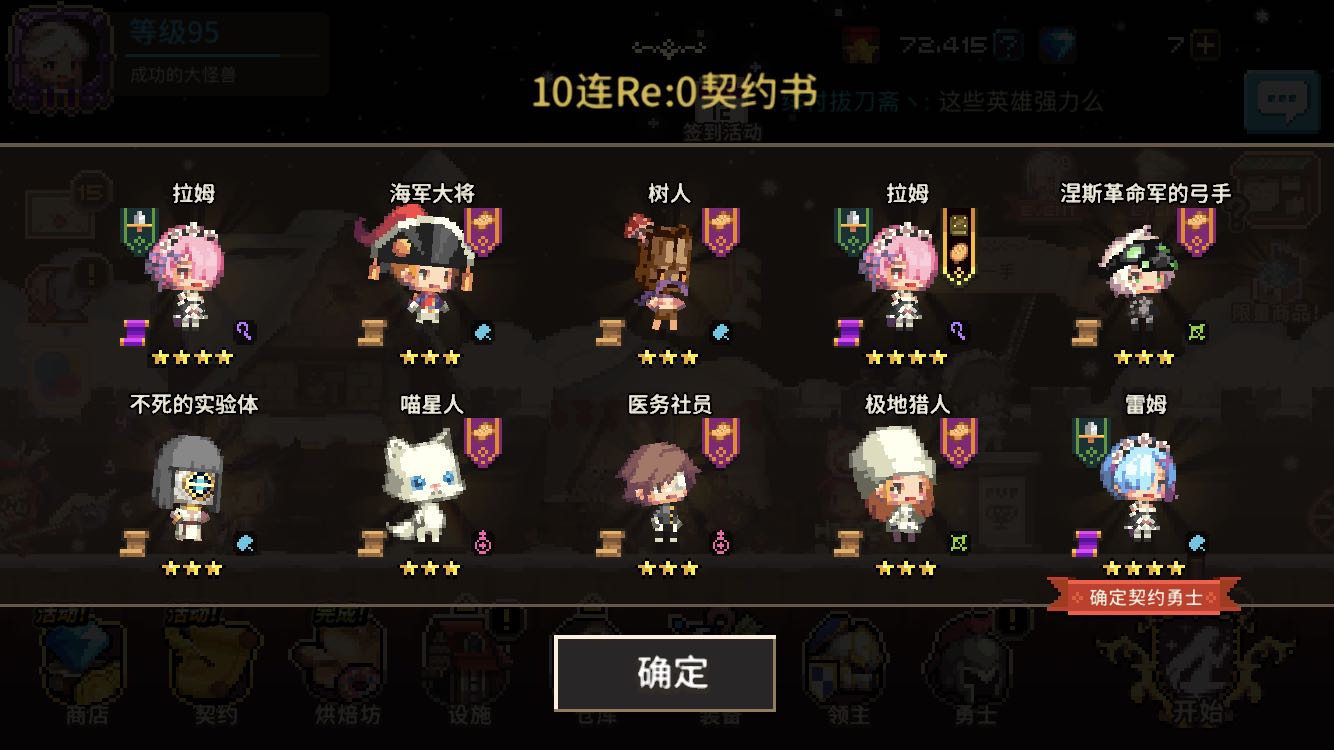Click the yellow-bordered bread banner beside second 拉姆
This screenshot has height=750, width=1334.
[959, 245]
